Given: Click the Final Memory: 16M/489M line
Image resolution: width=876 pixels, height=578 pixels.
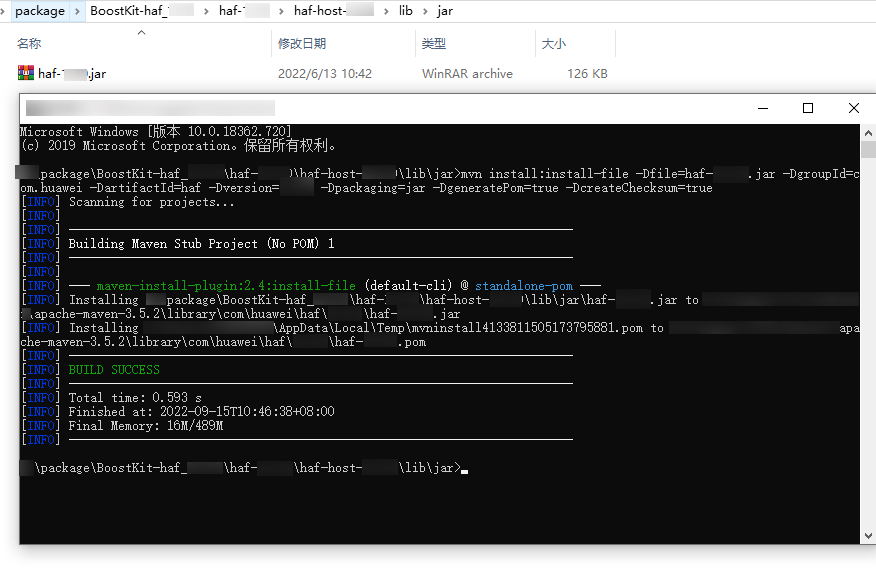Looking at the screenshot, I should [x=145, y=426].
